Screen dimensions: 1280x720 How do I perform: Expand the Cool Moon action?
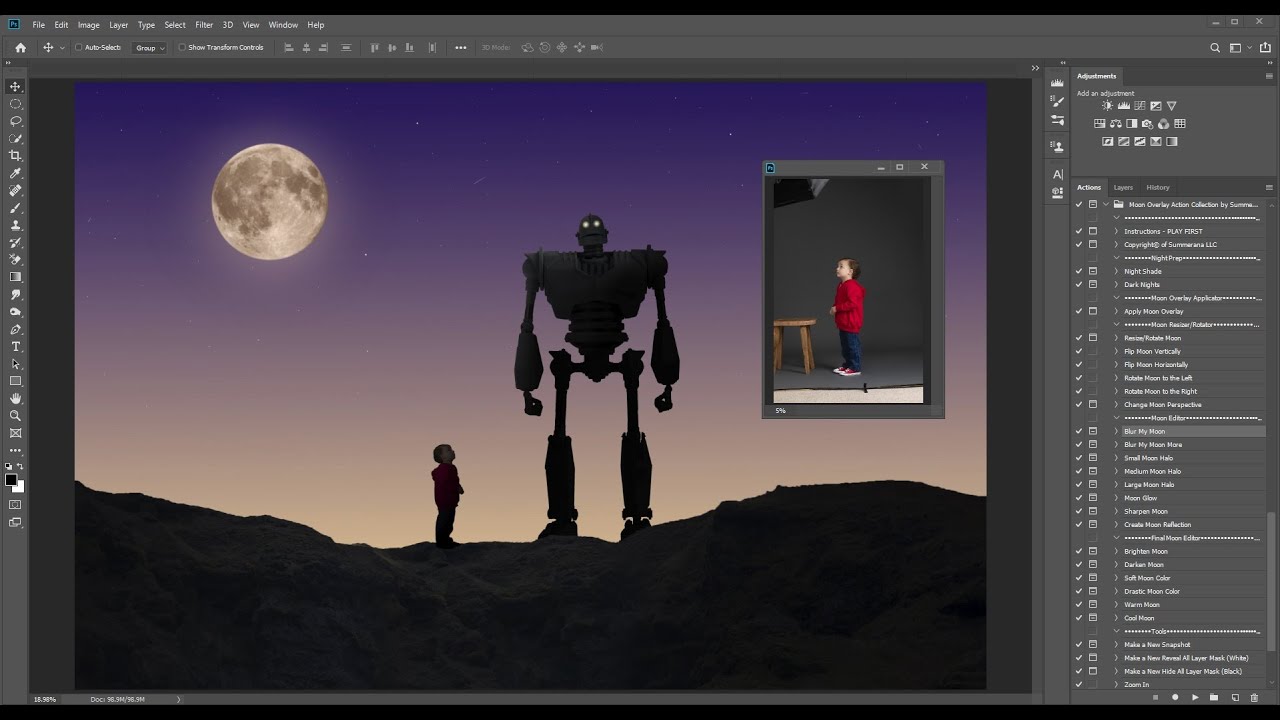pyautogui.click(x=1117, y=618)
